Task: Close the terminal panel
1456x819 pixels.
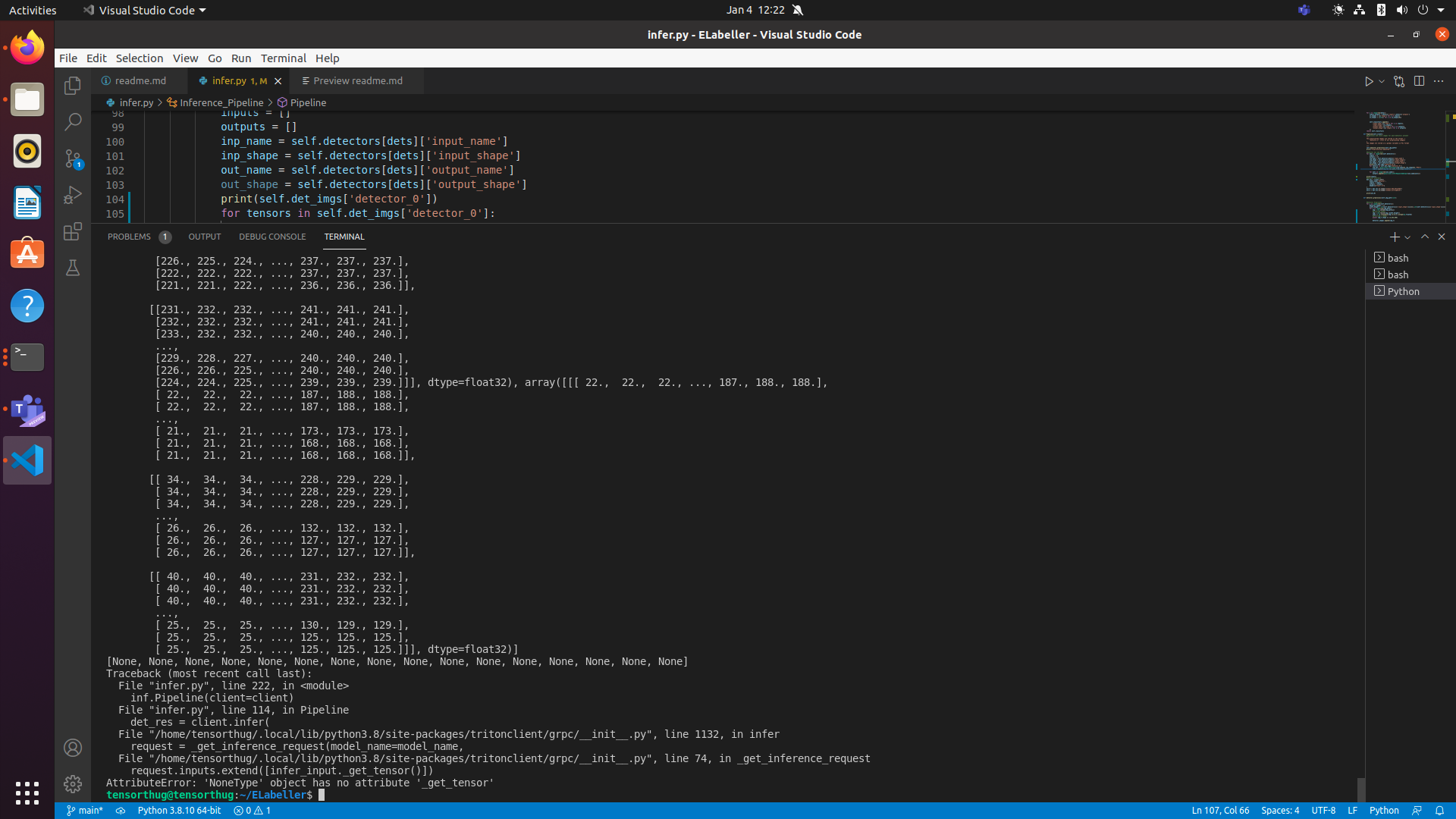Action: pyautogui.click(x=1442, y=237)
